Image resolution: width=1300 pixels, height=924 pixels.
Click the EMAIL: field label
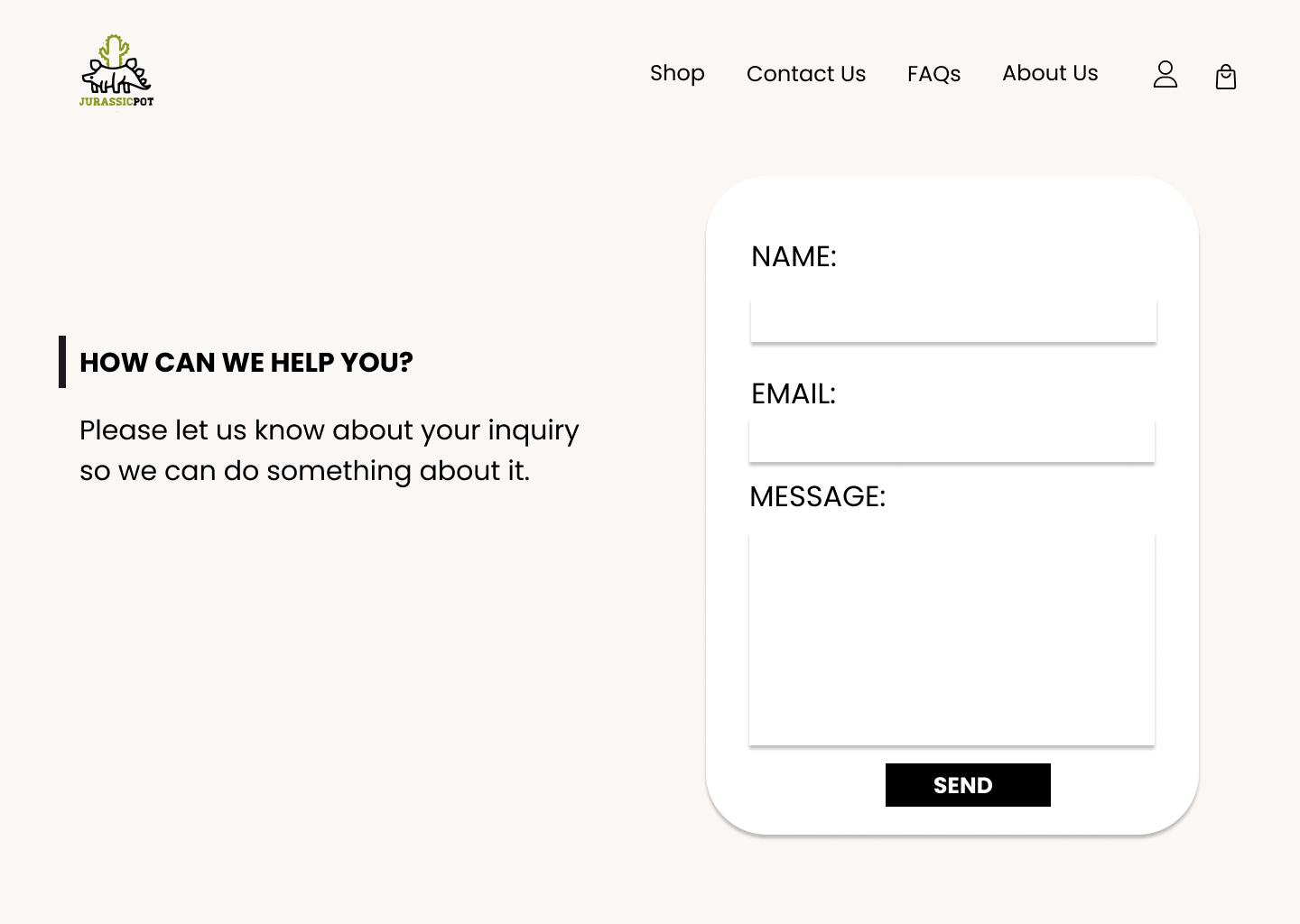(794, 394)
